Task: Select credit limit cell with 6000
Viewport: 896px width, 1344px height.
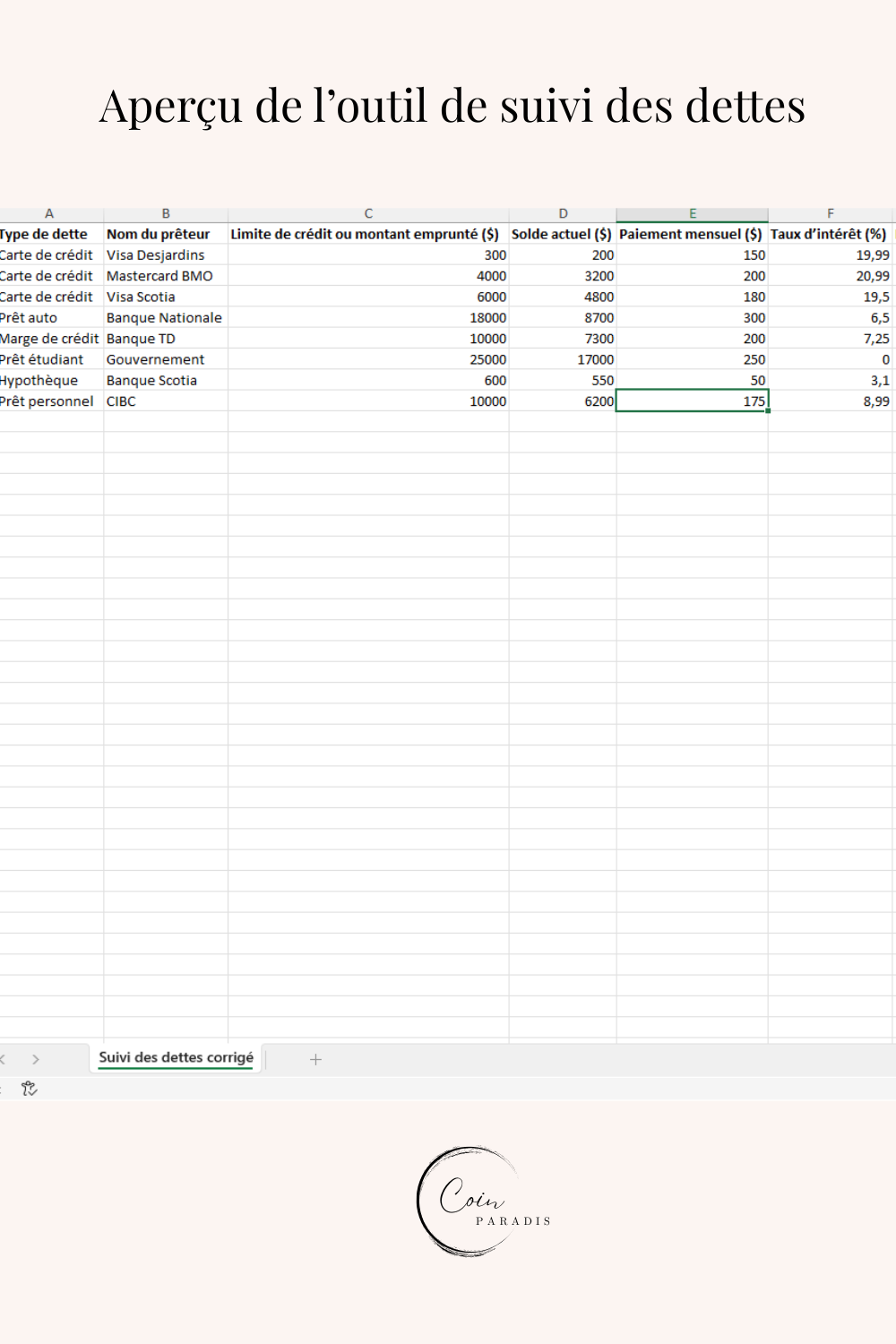Action: point(368,297)
